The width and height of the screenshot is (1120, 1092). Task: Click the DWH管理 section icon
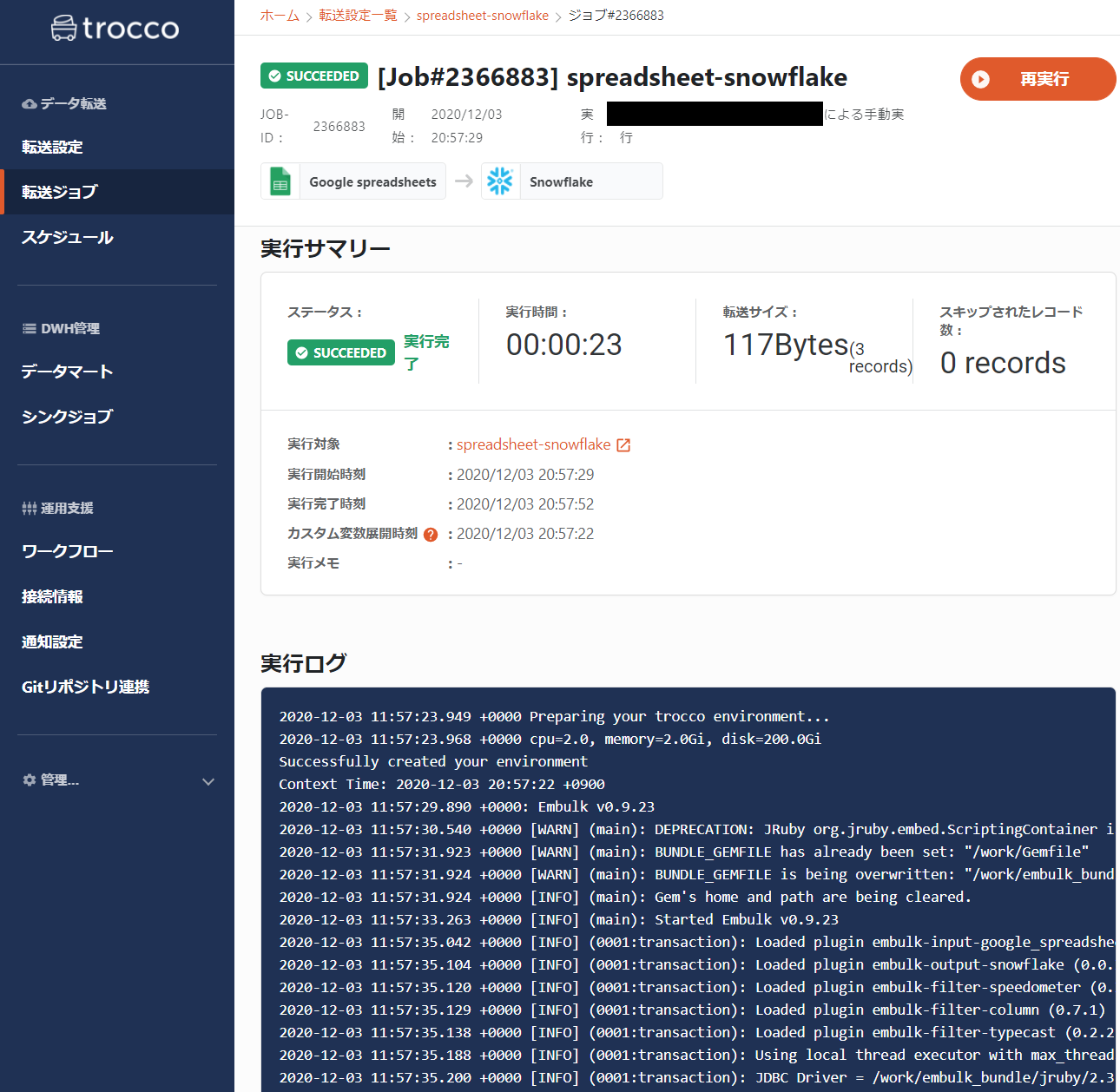pyautogui.click(x=28, y=328)
